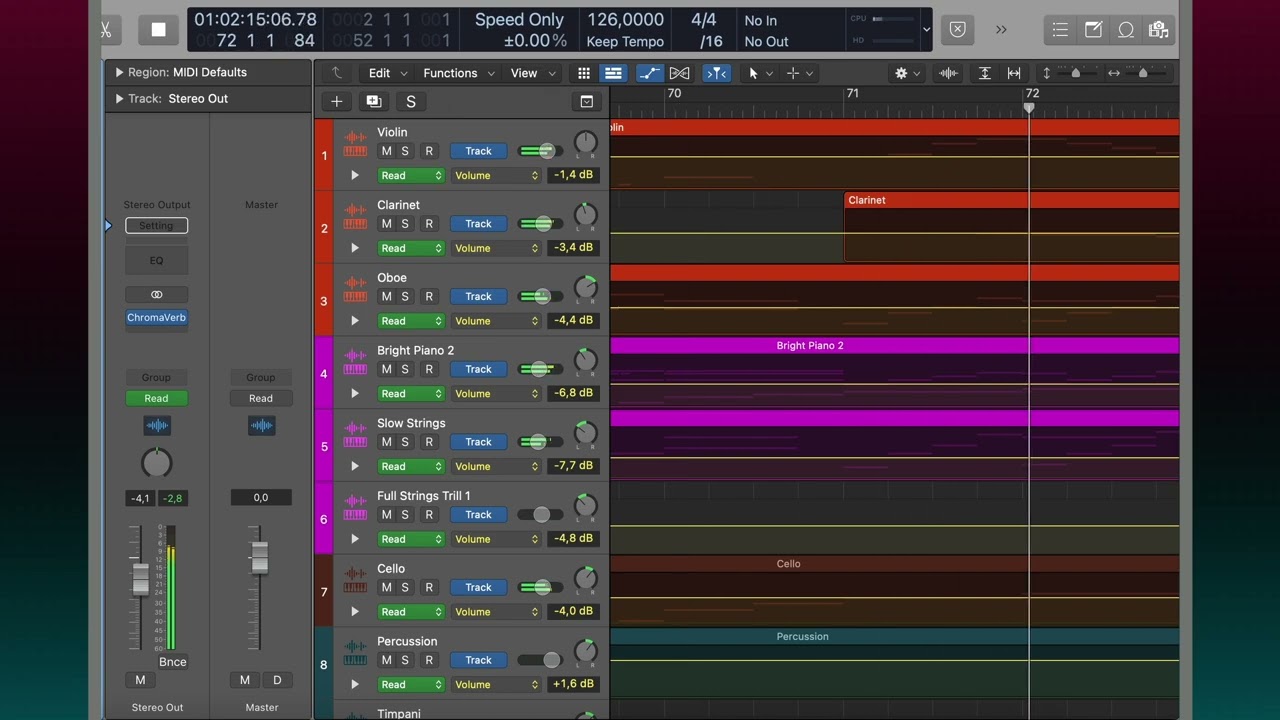Click the Stop button in the transport
Image resolution: width=1280 pixels, height=720 pixels.
158,30
